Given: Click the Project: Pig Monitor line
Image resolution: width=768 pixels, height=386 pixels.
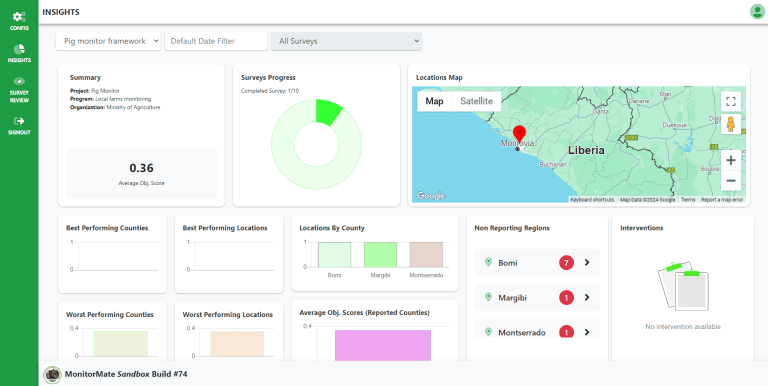Looking at the screenshot, I should coord(95,91).
